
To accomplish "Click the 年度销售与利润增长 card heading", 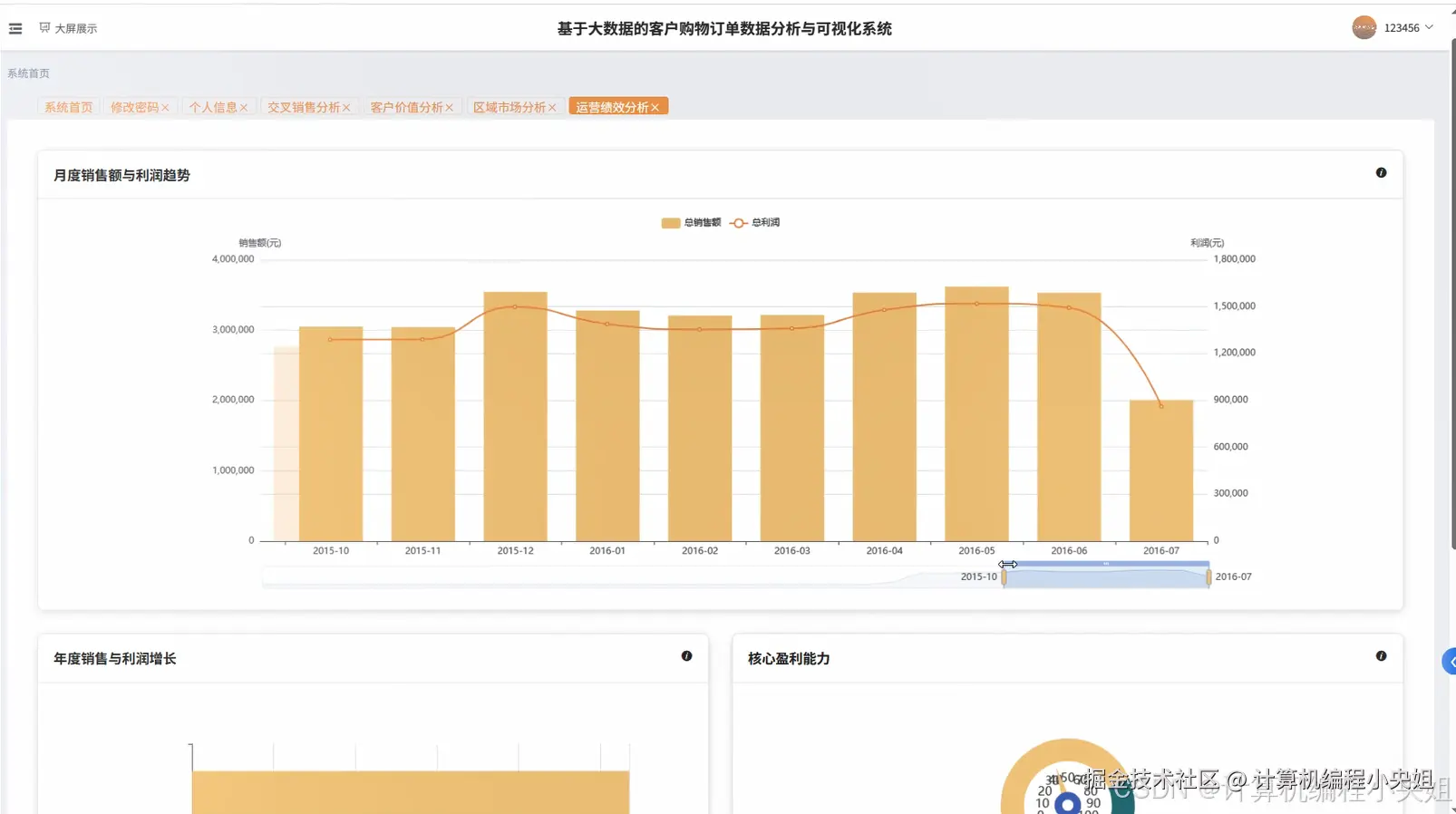I will [x=114, y=658].
